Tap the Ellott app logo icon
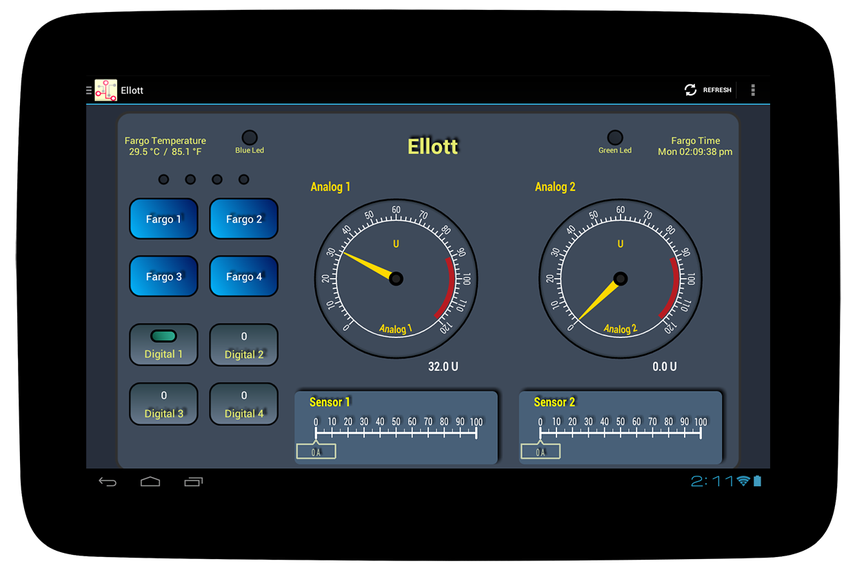The image size is (855, 570). [x=106, y=90]
